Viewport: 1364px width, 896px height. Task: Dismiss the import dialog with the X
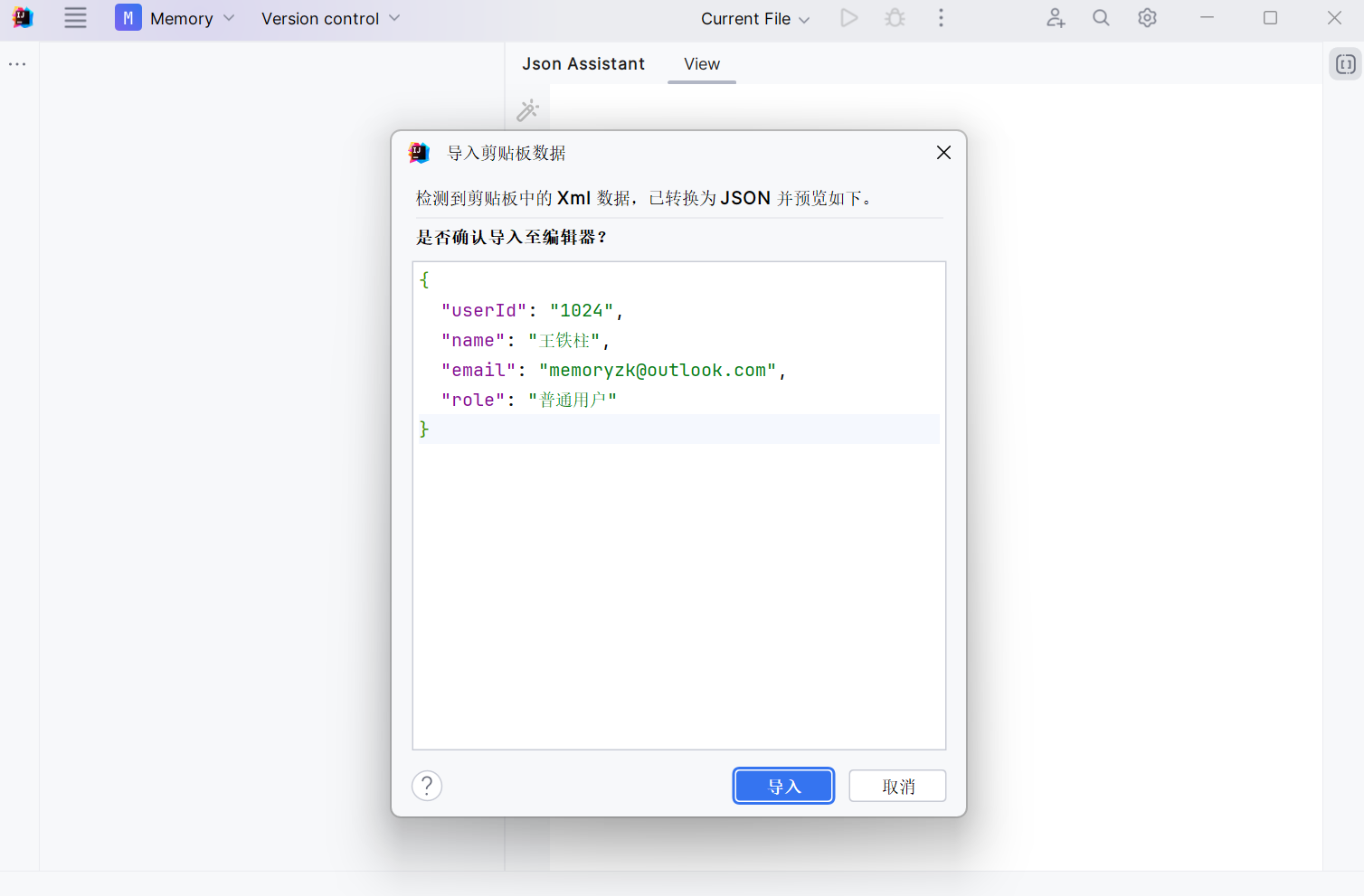943,152
